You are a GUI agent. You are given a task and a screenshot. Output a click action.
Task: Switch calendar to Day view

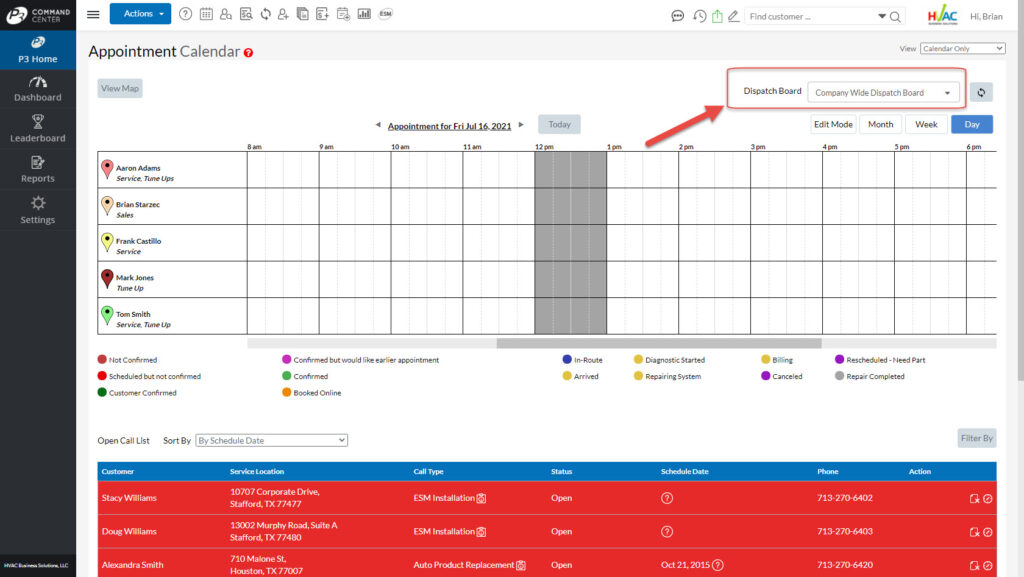972,124
